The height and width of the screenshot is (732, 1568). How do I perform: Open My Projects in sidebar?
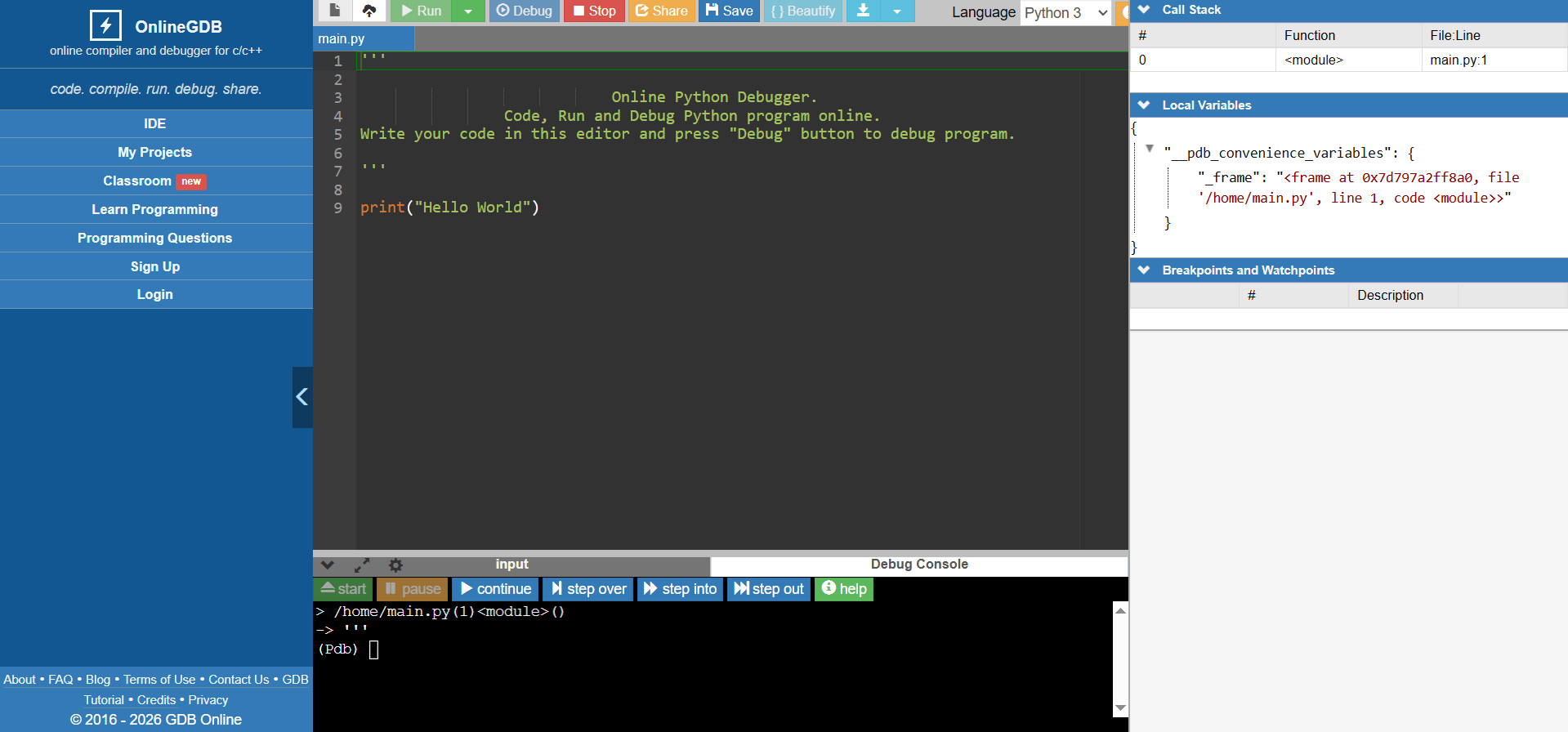click(155, 152)
